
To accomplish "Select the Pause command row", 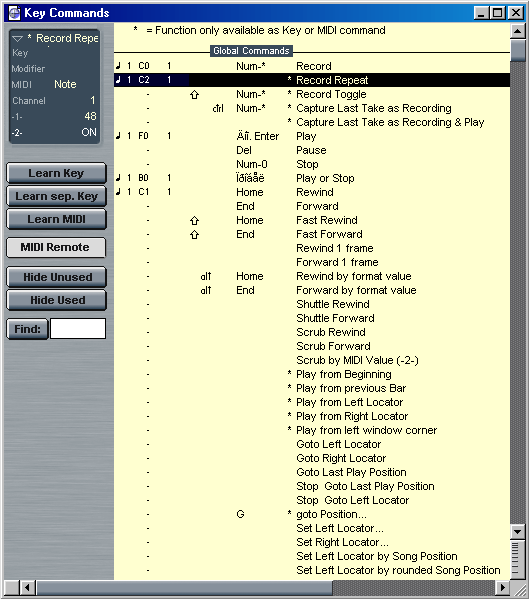I will (312, 150).
